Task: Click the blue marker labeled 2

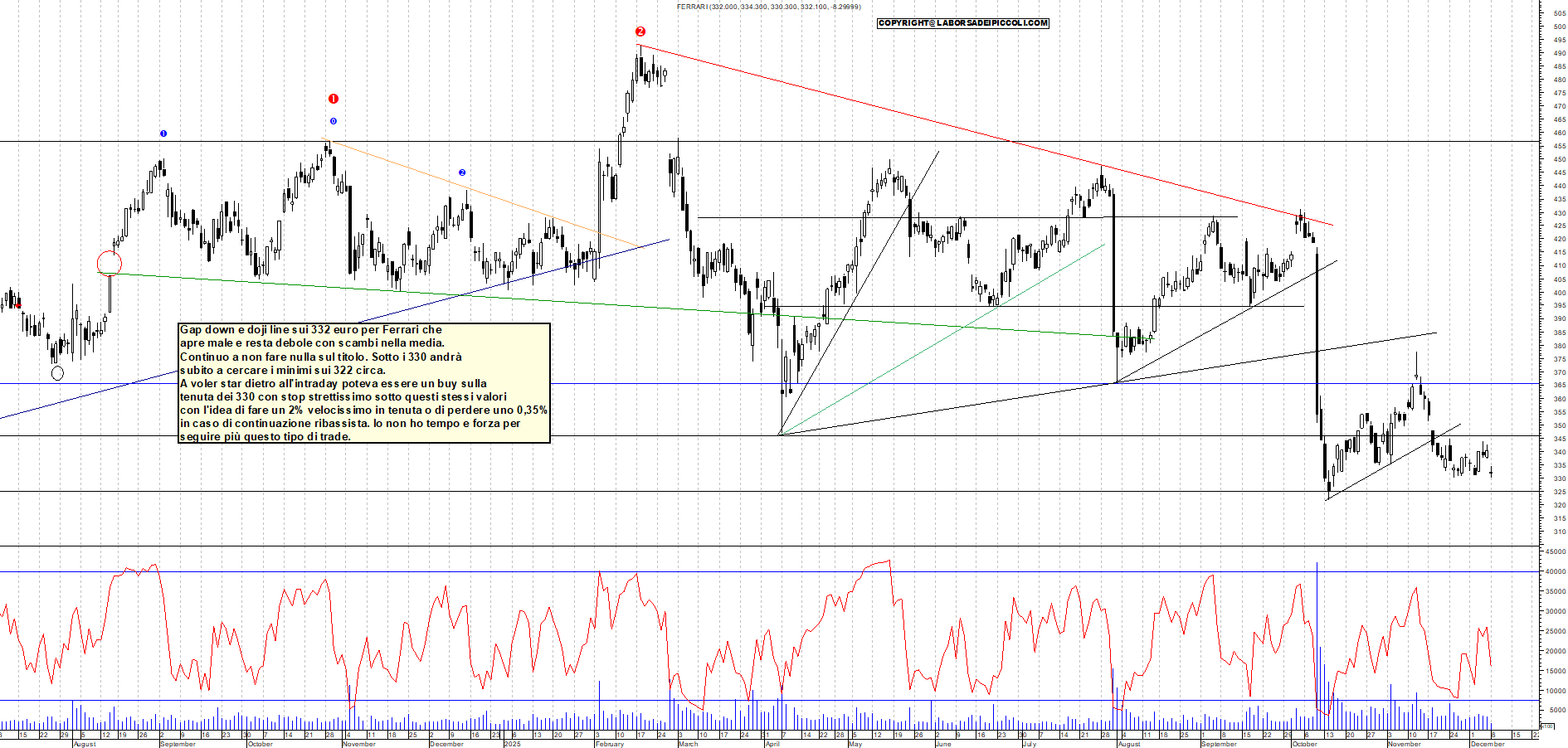Action: [x=462, y=172]
